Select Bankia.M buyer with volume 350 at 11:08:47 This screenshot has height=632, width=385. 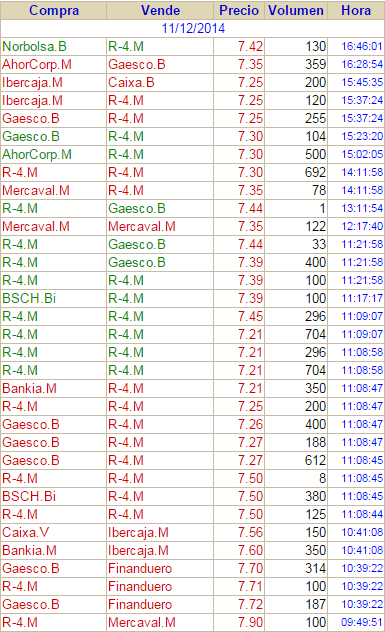coord(54,388)
